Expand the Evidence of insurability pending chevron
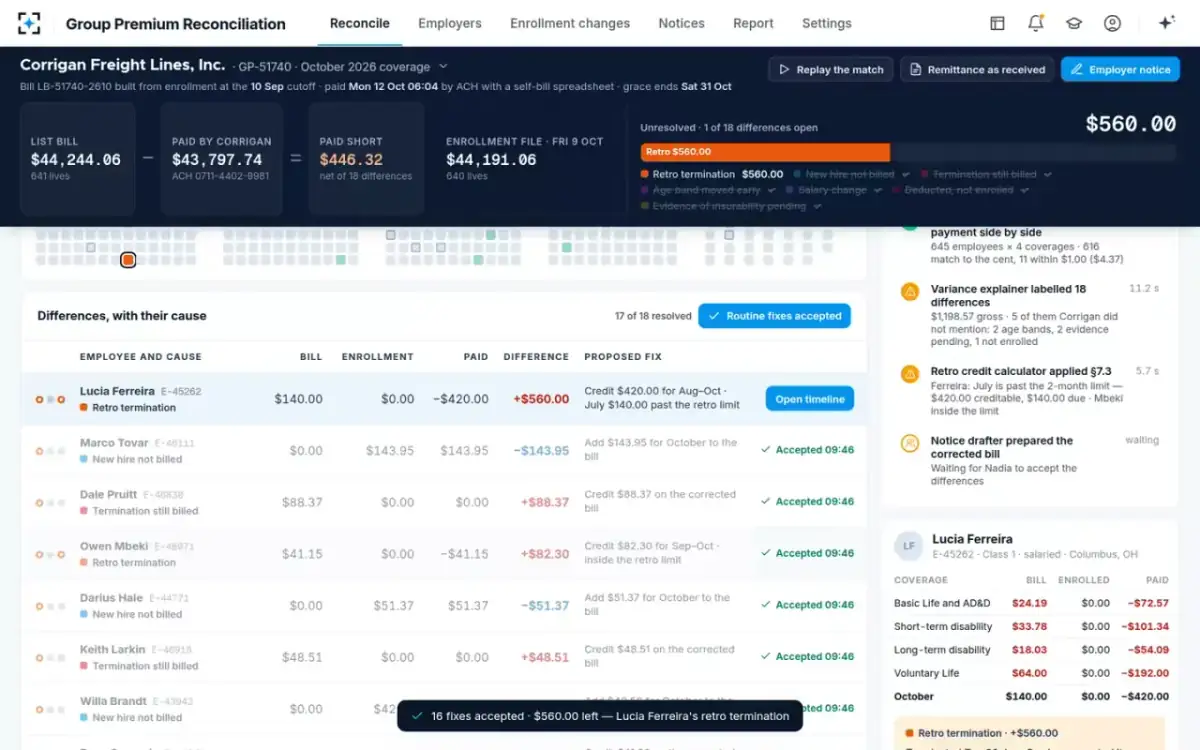 click(818, 206)
